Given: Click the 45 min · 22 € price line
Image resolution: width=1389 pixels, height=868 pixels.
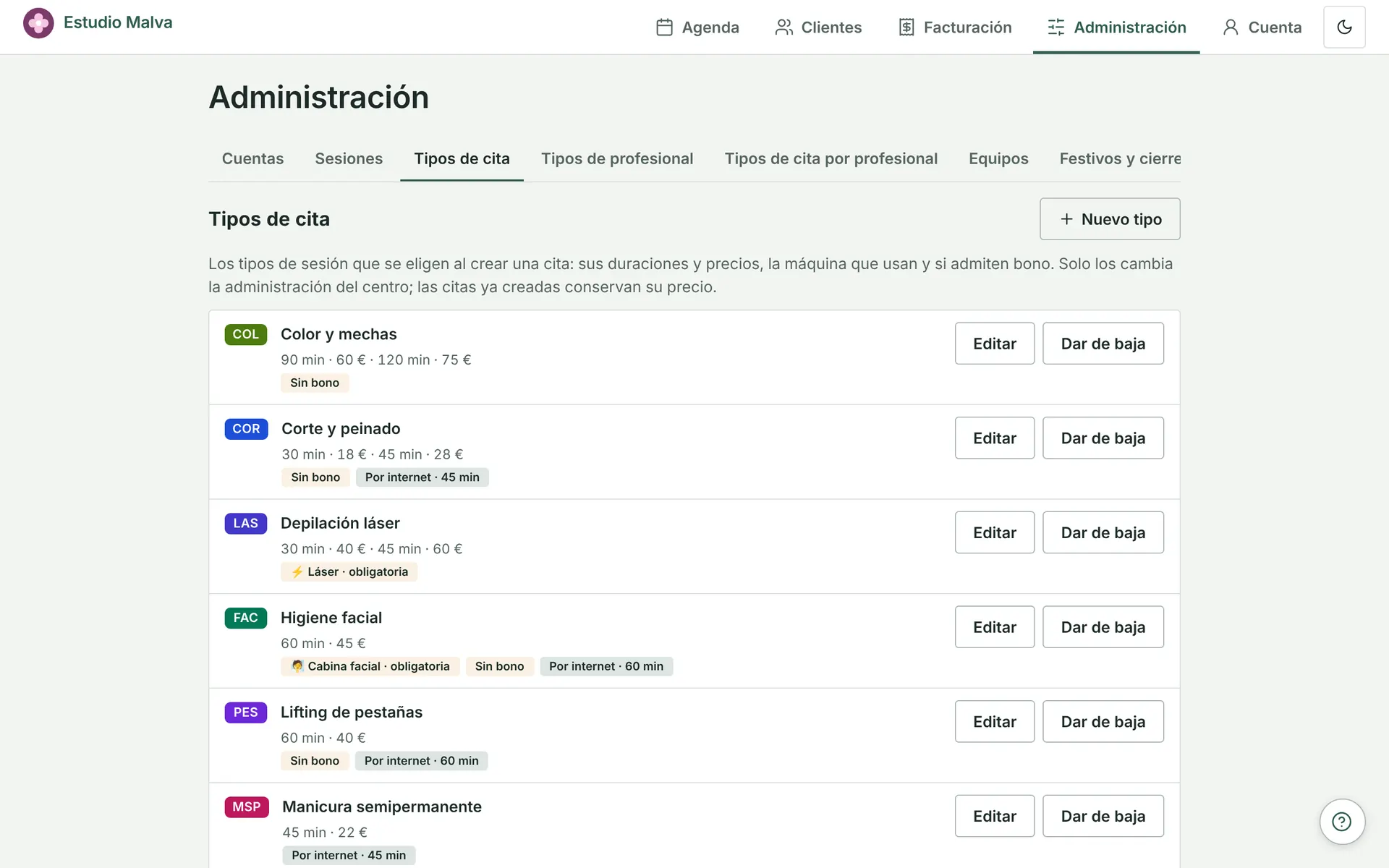Looking at the screenshot, I should (x=325, y=833).
